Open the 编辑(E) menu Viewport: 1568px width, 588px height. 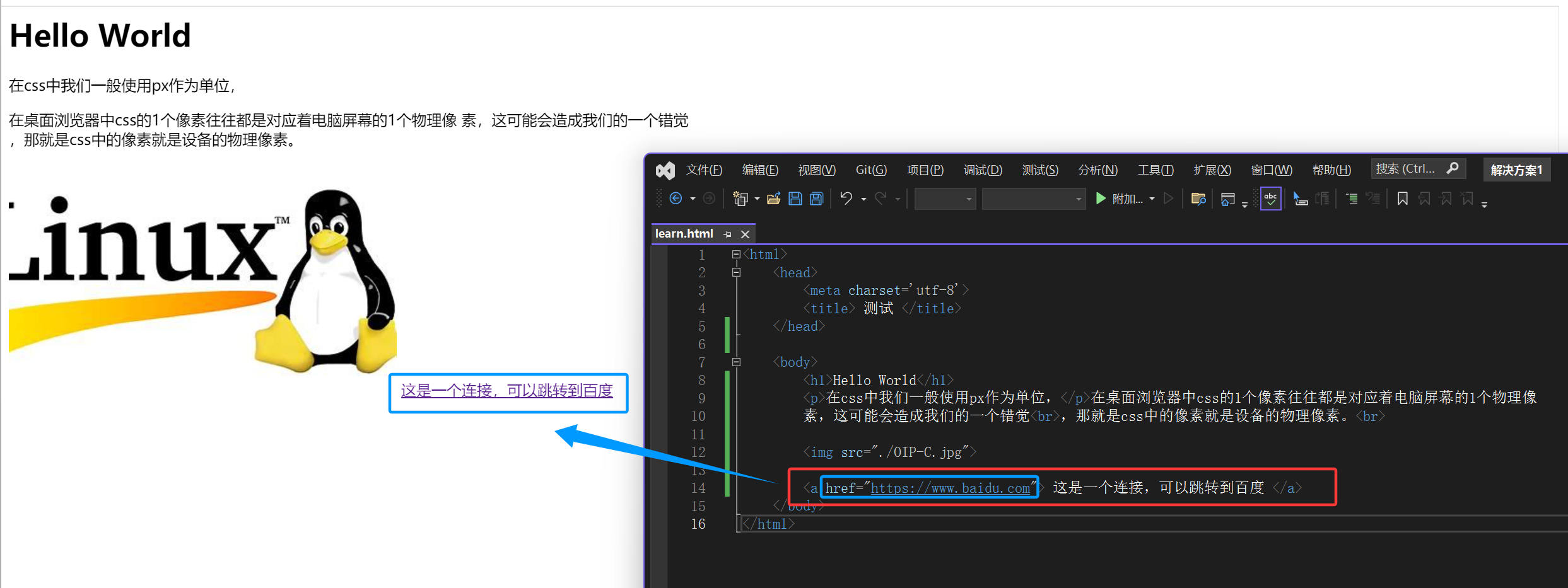[760, 170]
